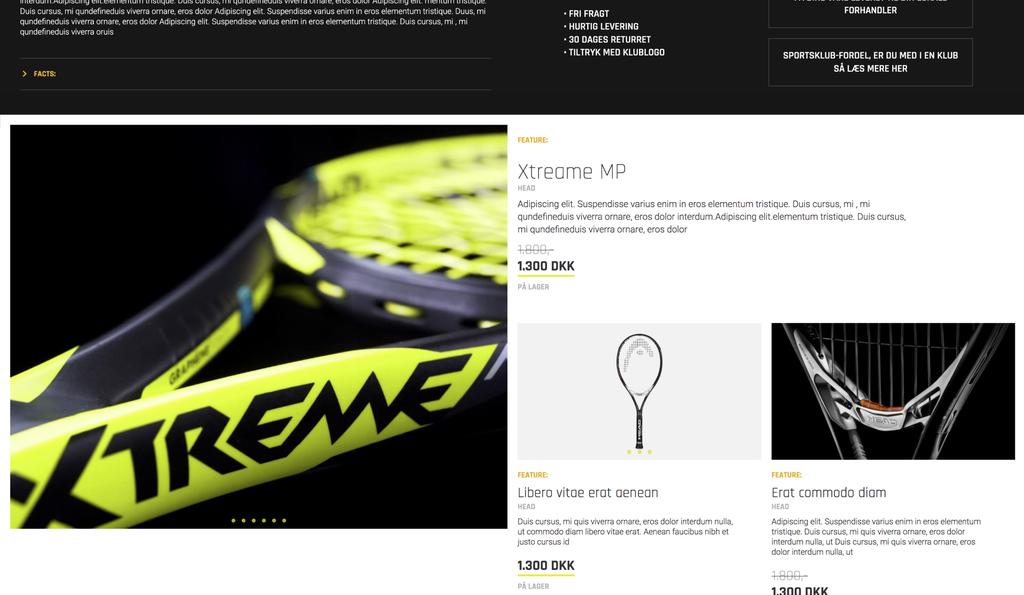Select middle dot under white racket image
Screen dimensions: 1024x595
639,451
